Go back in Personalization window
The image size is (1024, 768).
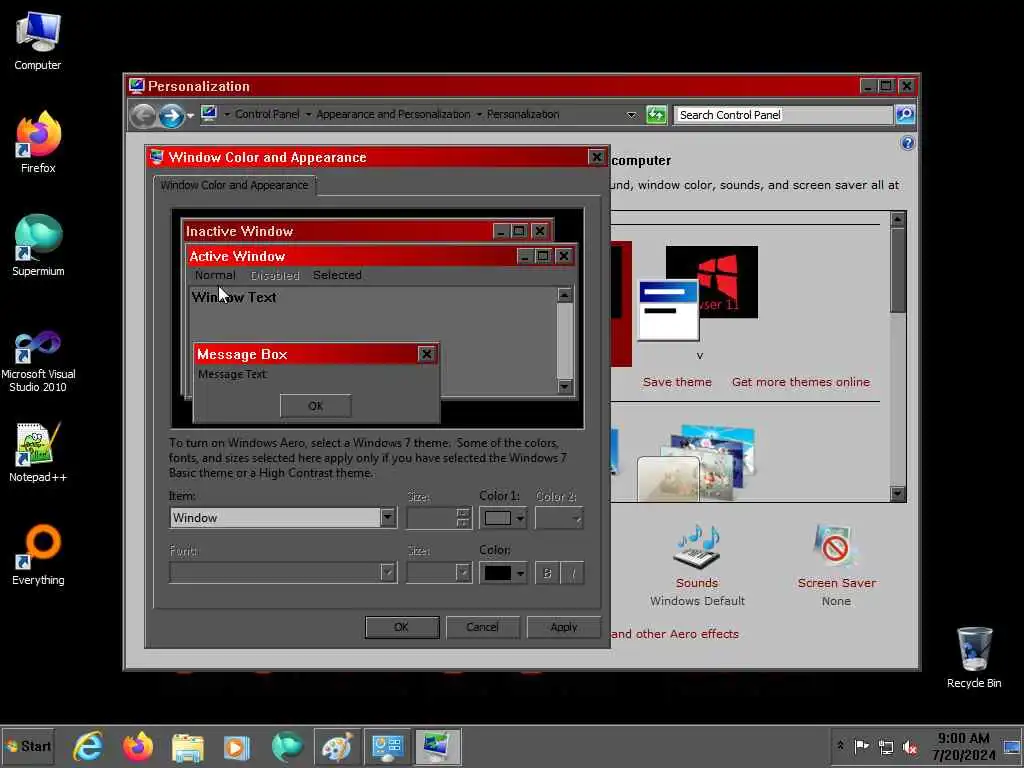[143, 116]
